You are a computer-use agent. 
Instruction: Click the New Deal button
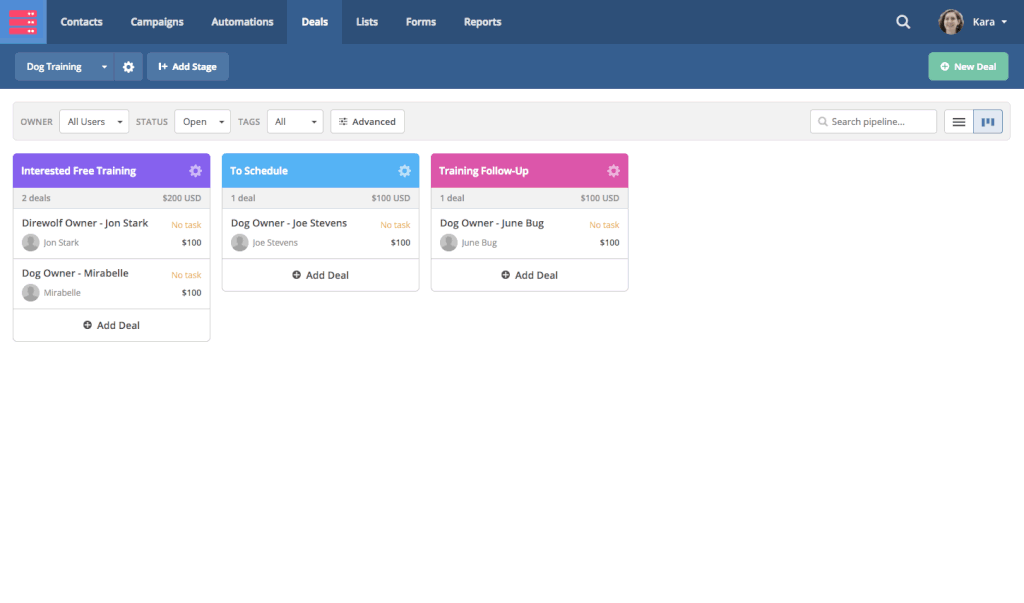968,67
